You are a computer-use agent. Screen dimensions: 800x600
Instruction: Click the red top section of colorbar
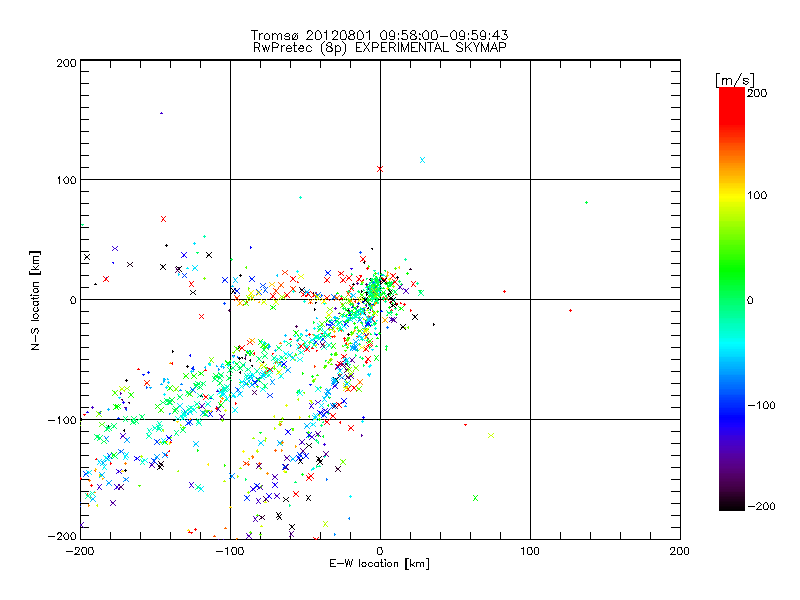[x=732, y=105]
